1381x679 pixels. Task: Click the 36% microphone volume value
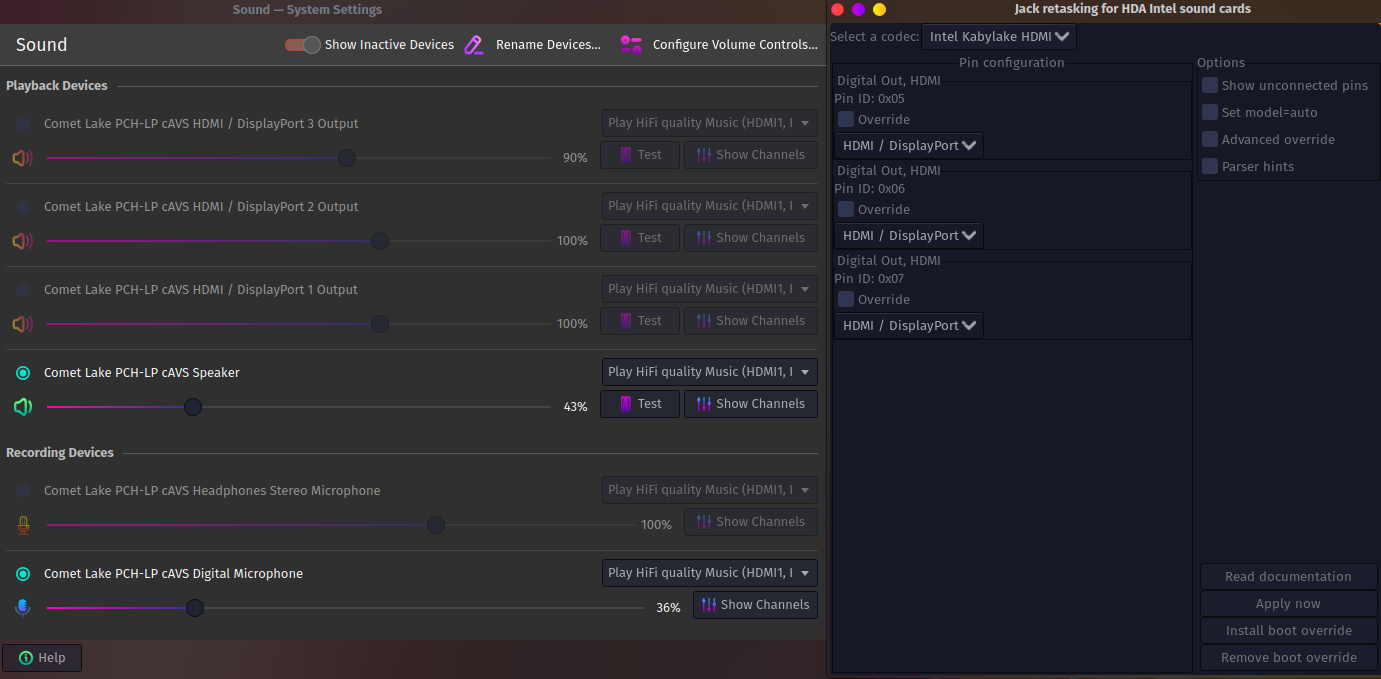click(668, 608)
